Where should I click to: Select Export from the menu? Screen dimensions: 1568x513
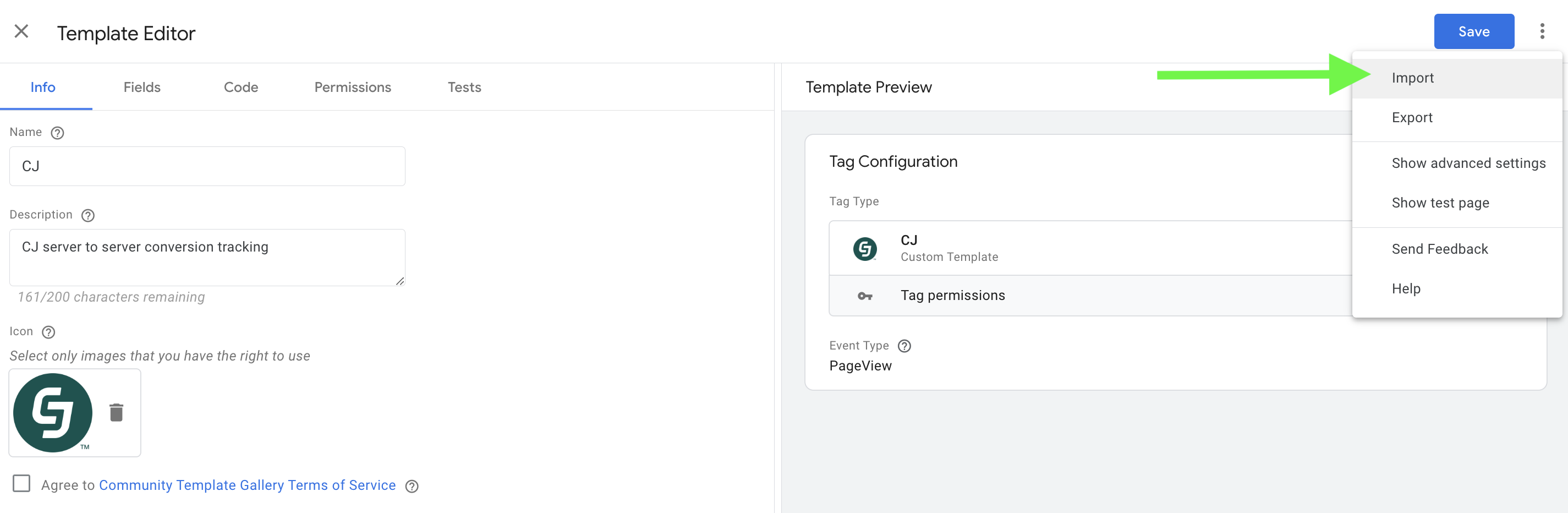[x=1412, y=117]
